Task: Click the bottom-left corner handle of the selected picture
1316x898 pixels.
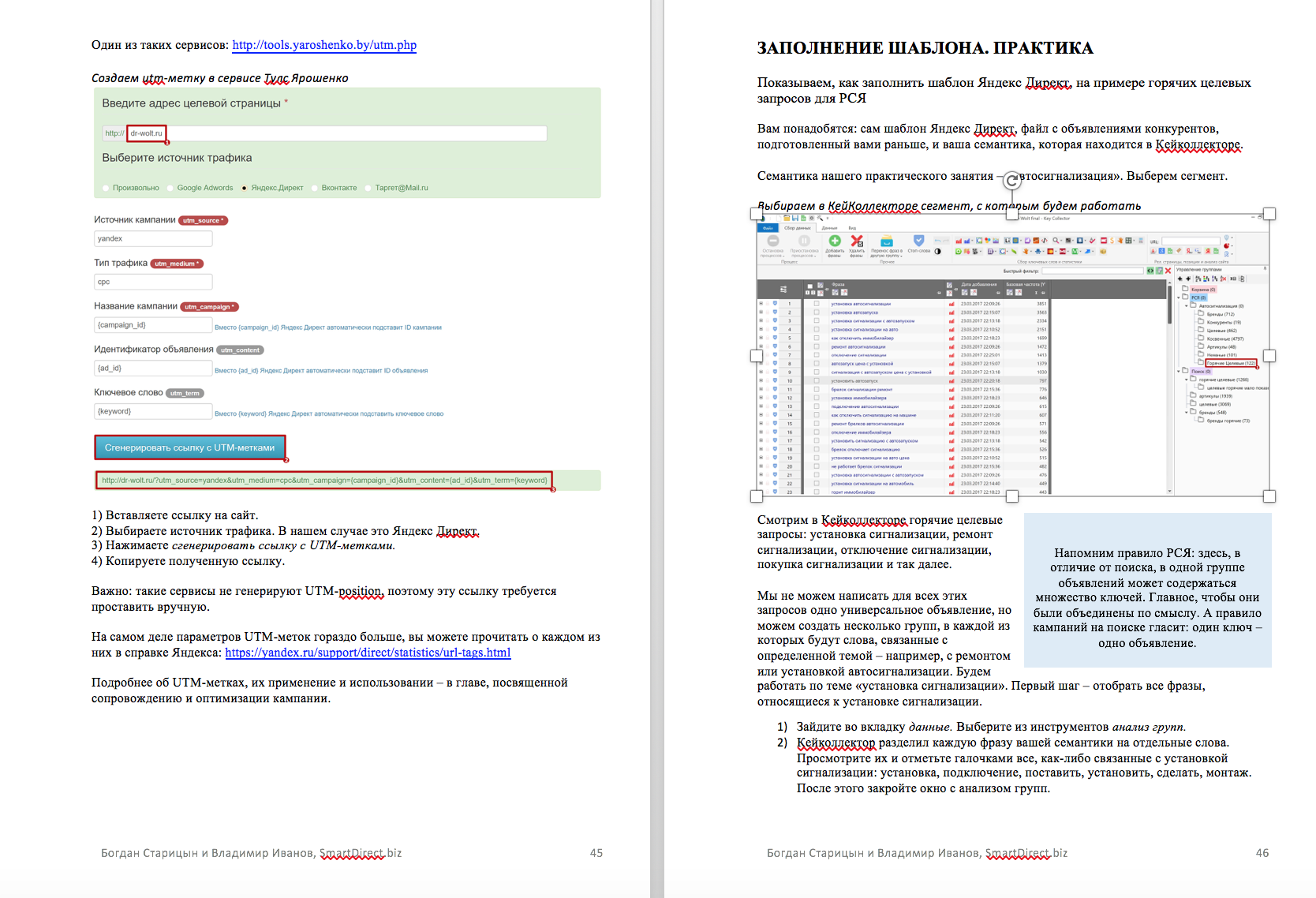Action: (x=757, y=496)
